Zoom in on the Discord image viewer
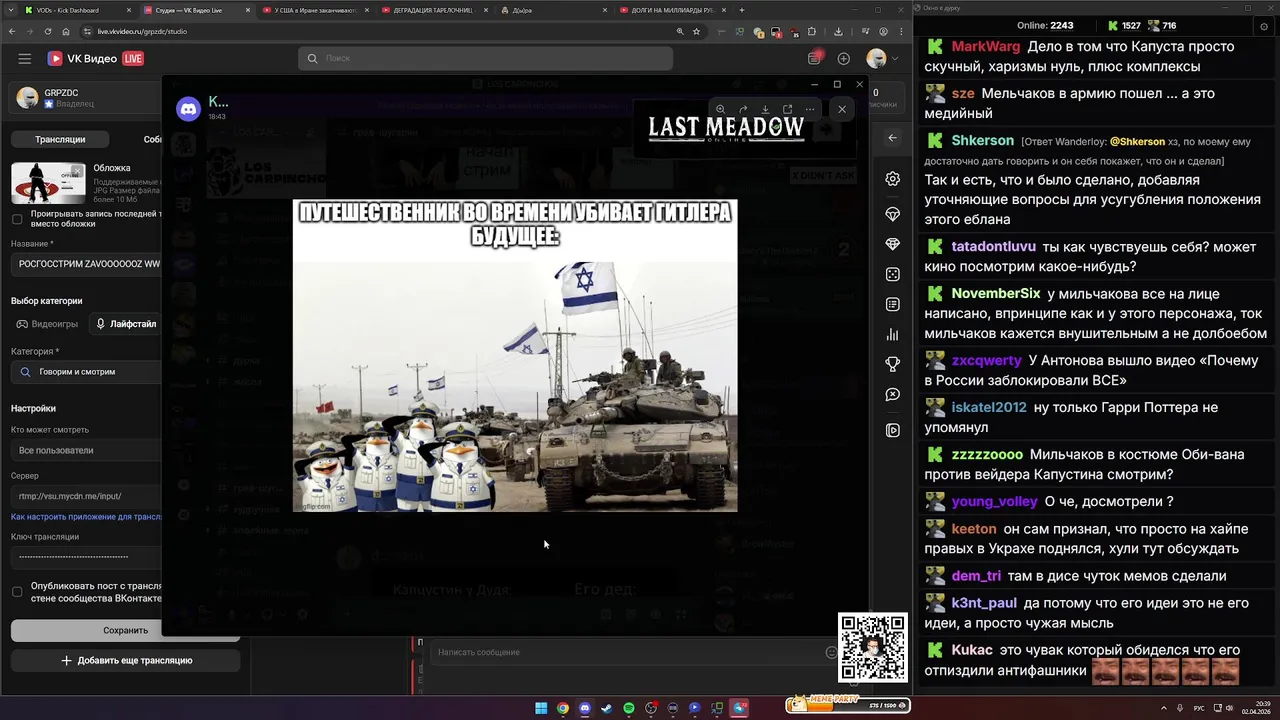The width and height of the screenshot is (1280, 720). pyautogui.click(x=721, y=109)
